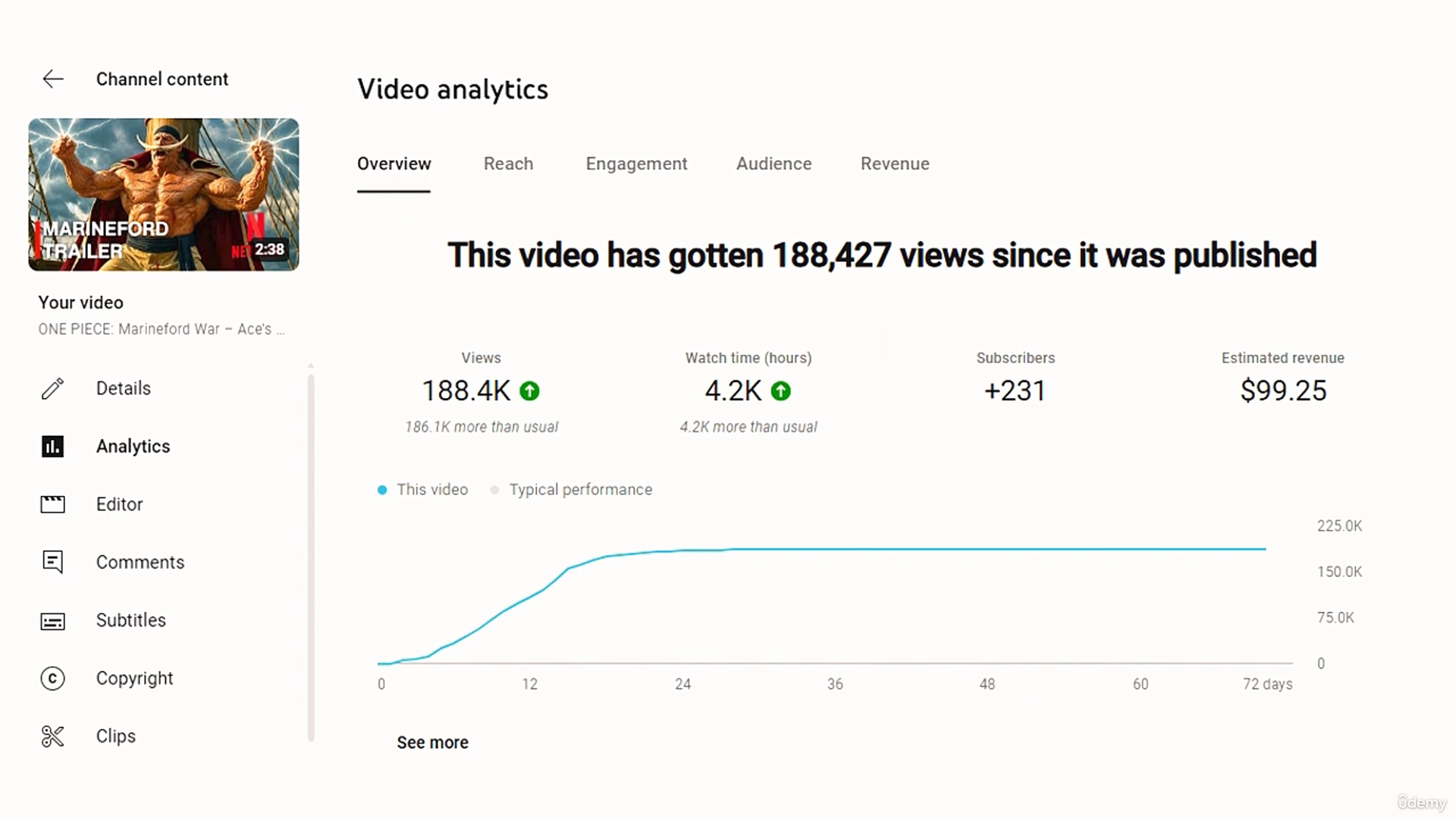
Task: Click the Marineford Trailer video thumbnail
Action: pos(164,194)
